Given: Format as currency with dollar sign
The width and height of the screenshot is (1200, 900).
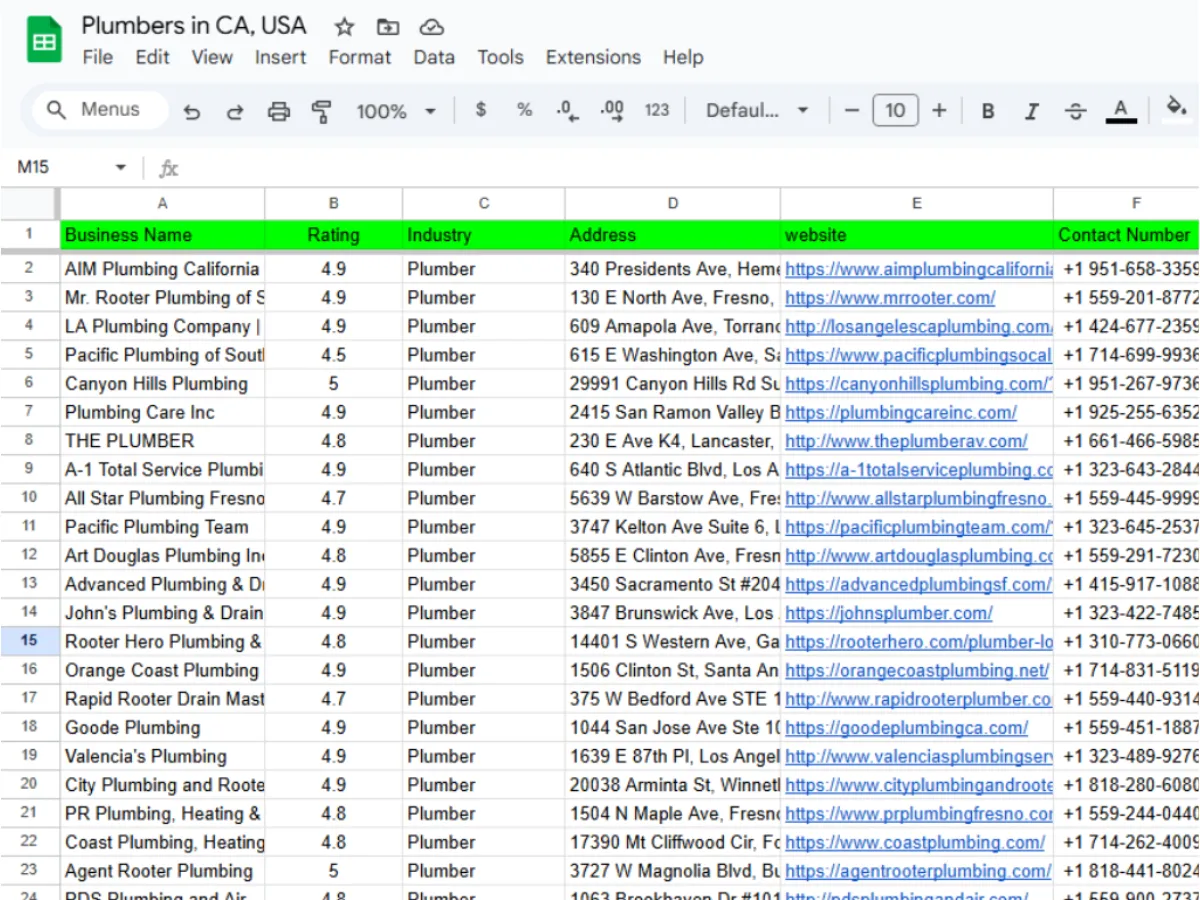Looking at the screenshot, I should coord(481,110).
